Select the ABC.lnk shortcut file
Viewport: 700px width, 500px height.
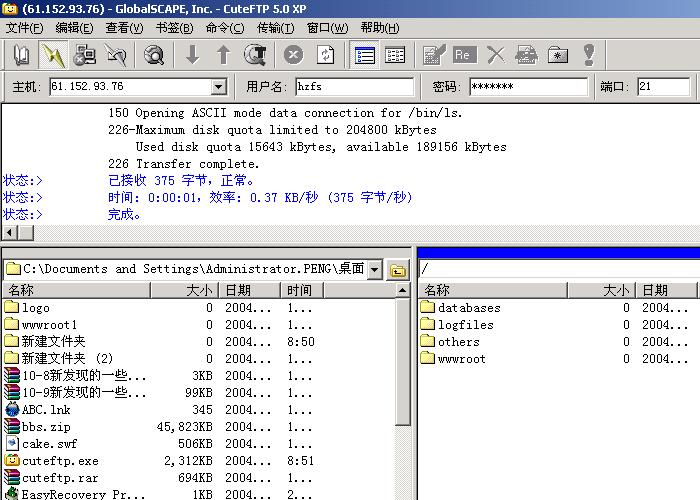(38, 409)
